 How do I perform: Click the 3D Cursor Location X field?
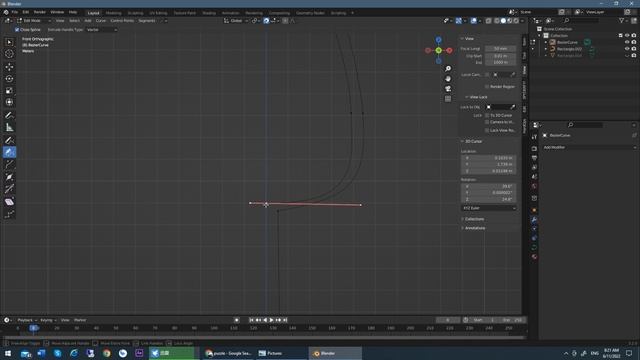(489, 158)
